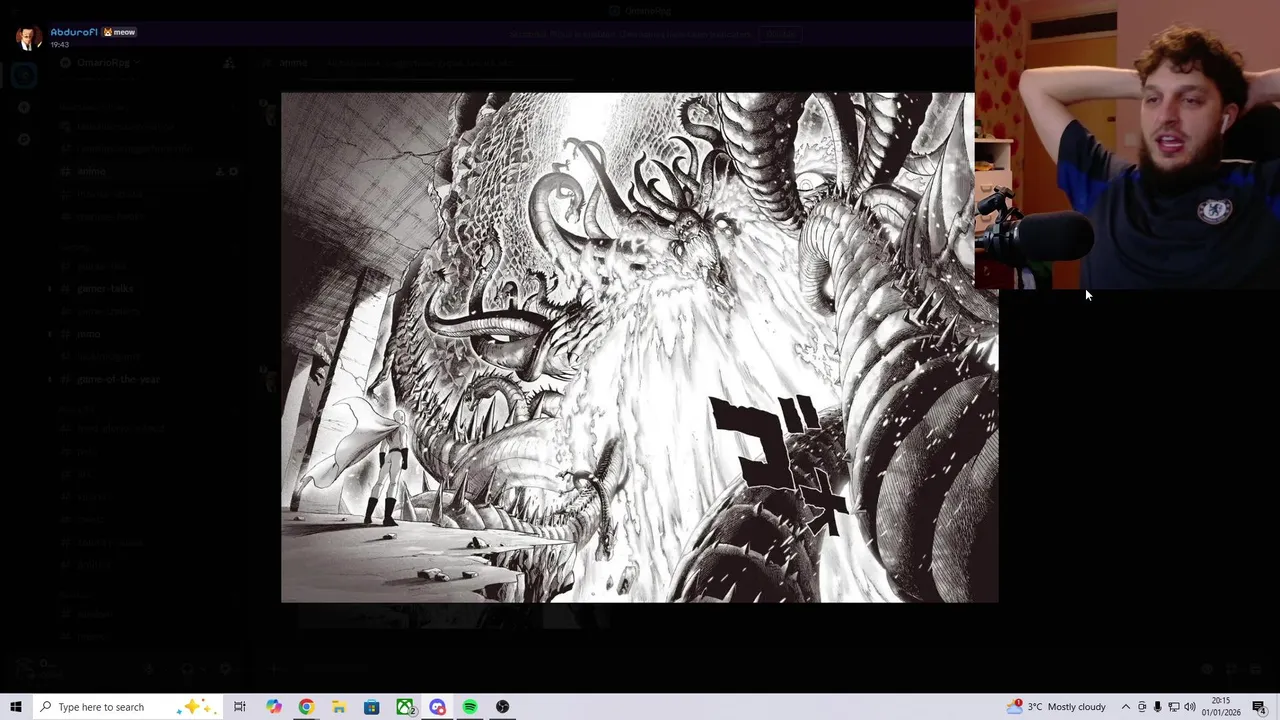Open the network status tray icon

1174,707
